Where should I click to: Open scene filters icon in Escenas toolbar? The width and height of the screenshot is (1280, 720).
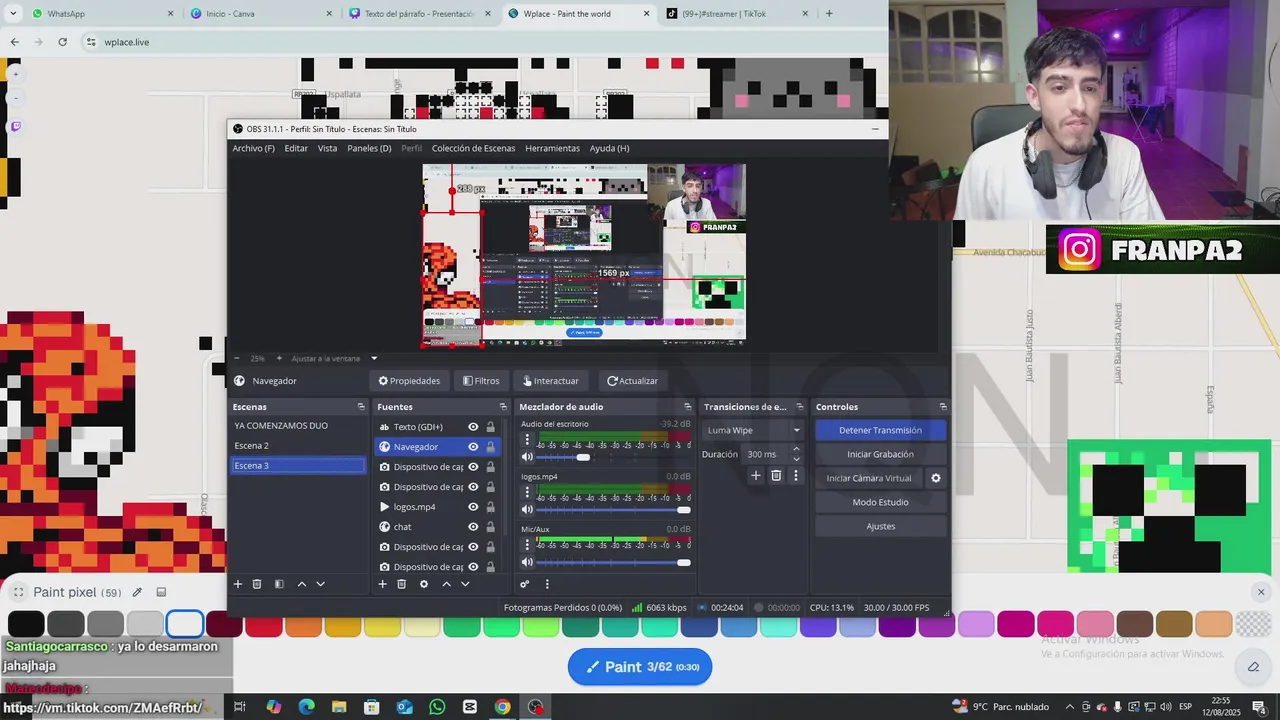point(279,584)
